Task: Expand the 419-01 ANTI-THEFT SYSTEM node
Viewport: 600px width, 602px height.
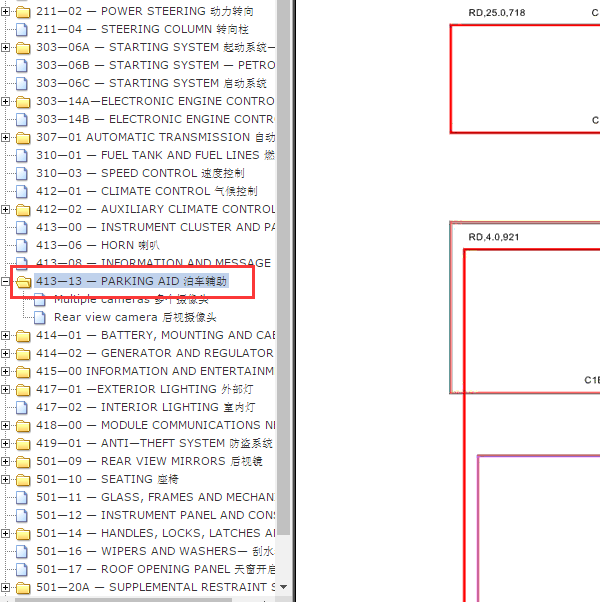Action: pos(5,443)
